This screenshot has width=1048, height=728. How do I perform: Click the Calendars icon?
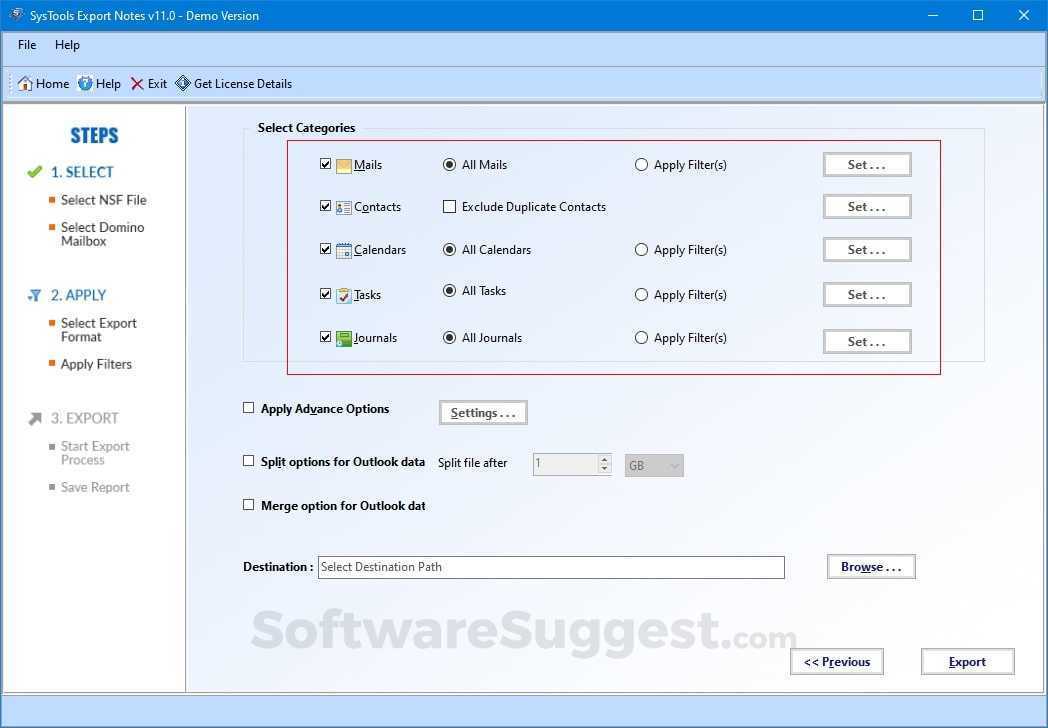343,249
